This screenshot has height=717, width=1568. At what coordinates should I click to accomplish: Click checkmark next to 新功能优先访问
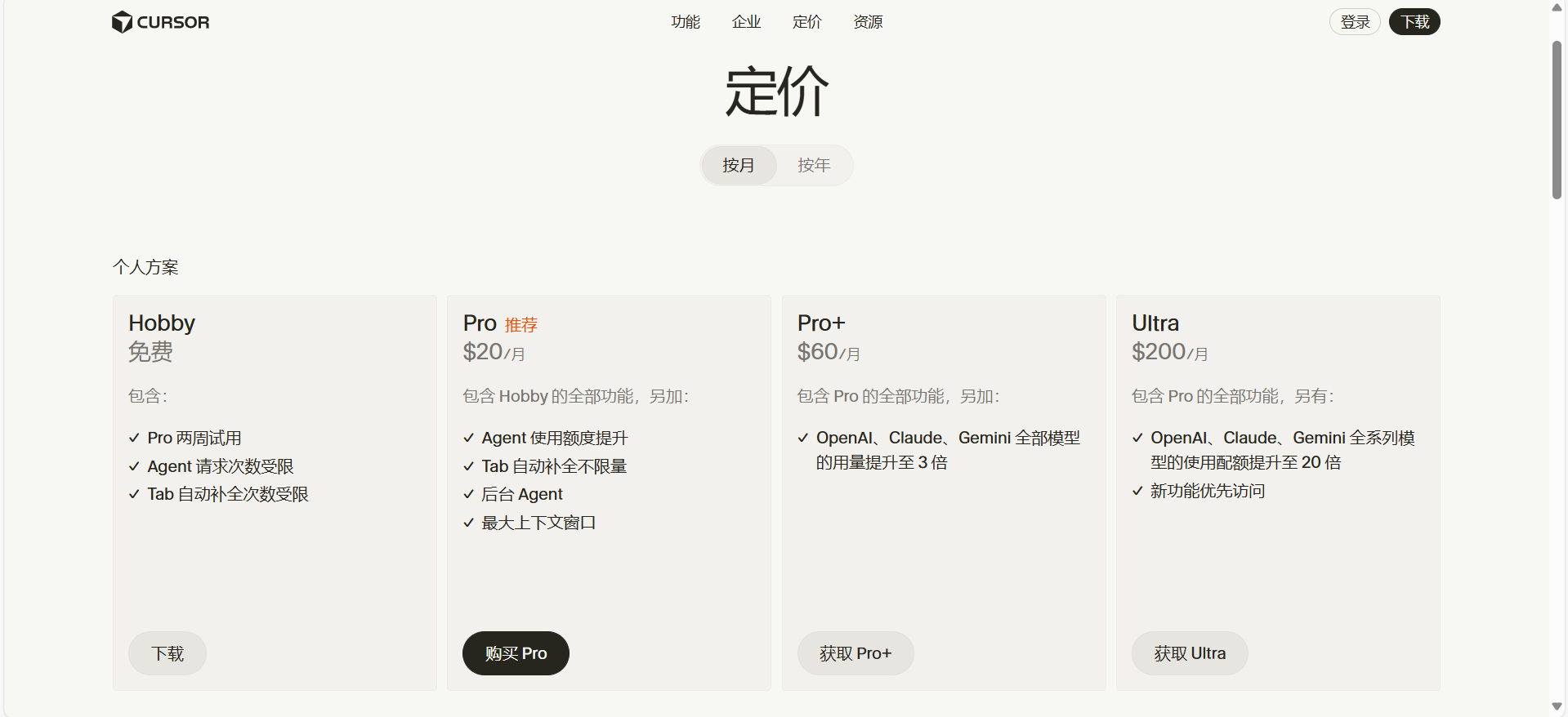(1137, 492)
